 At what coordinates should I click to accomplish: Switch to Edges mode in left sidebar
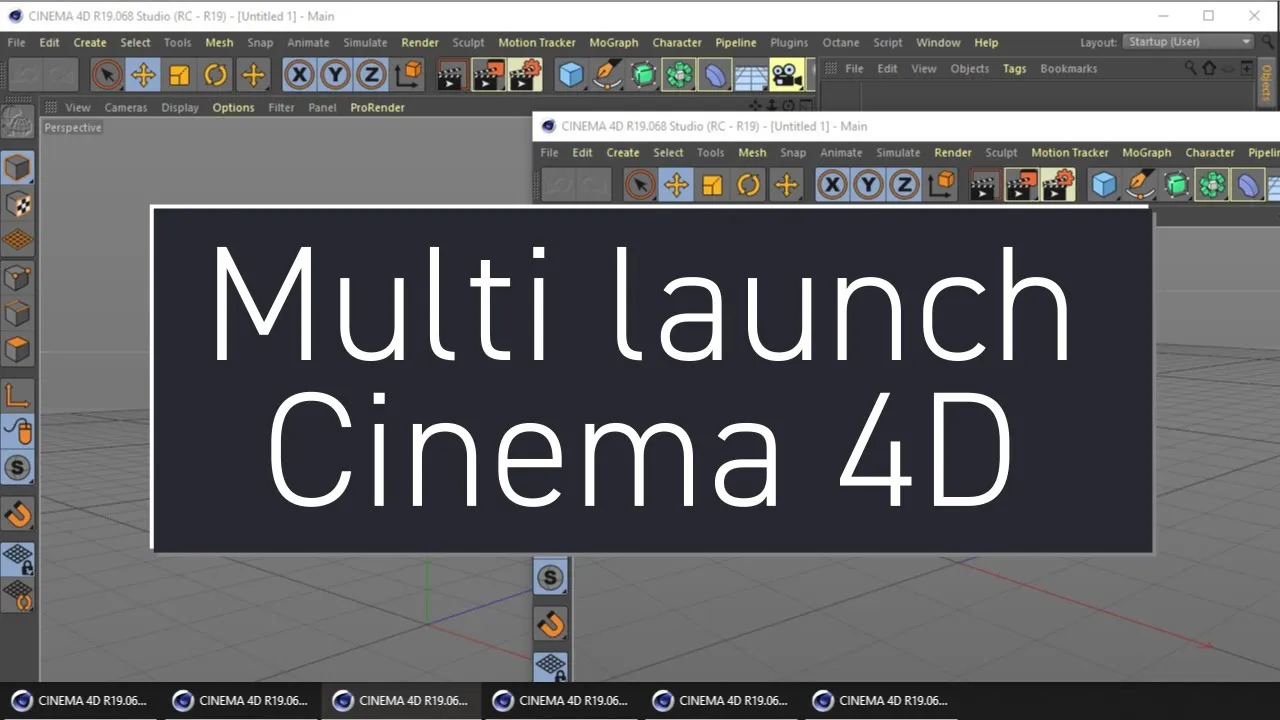pyautogui.click(x=18, y=313)
